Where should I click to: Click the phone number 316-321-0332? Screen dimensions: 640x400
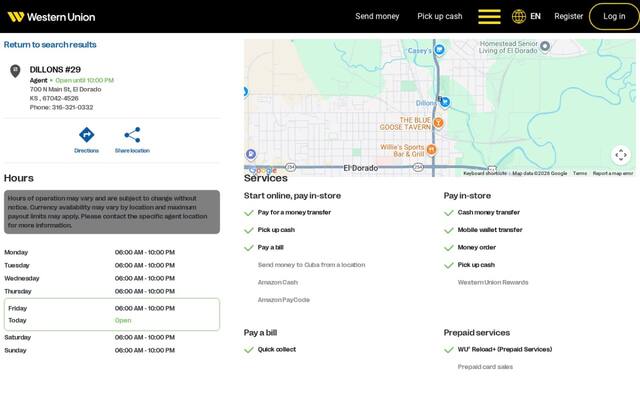click(73, 107)
